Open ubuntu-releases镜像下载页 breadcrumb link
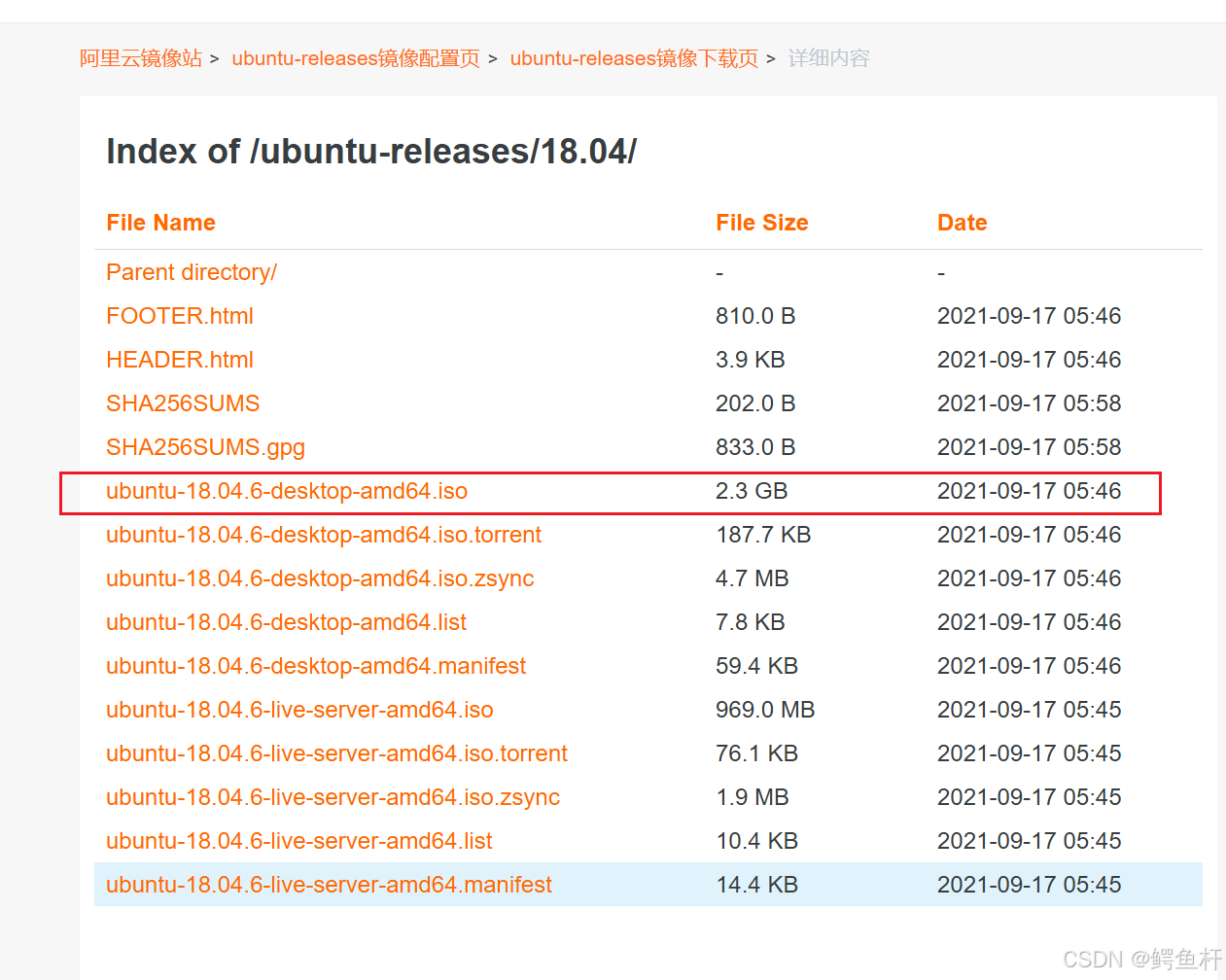 click(634, 58)
